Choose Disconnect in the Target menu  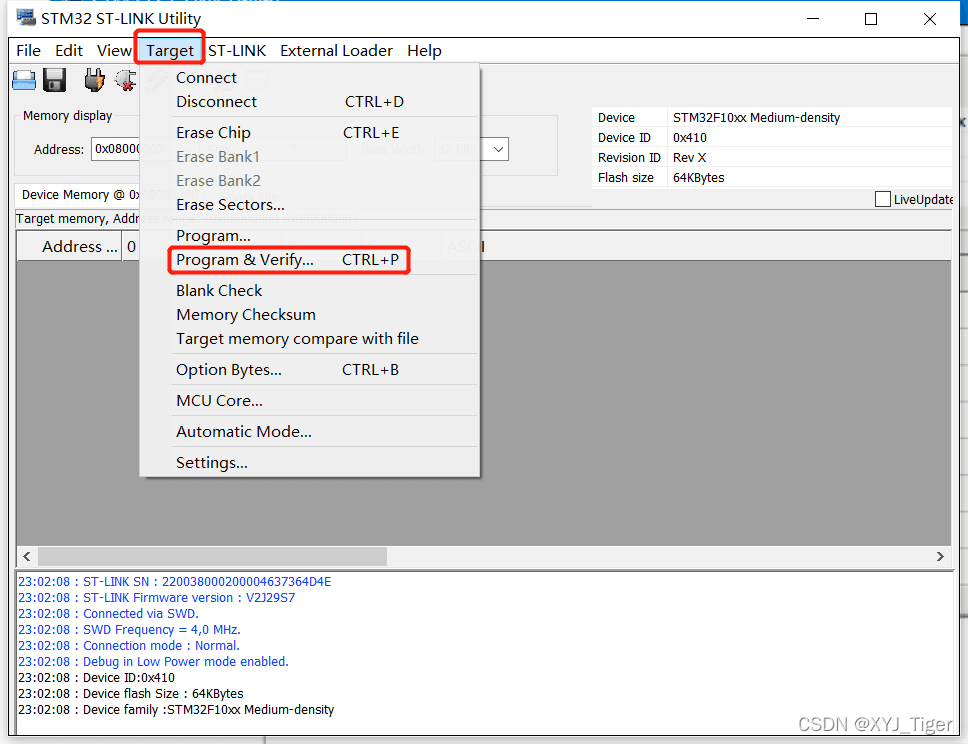[x=310, y=102]
